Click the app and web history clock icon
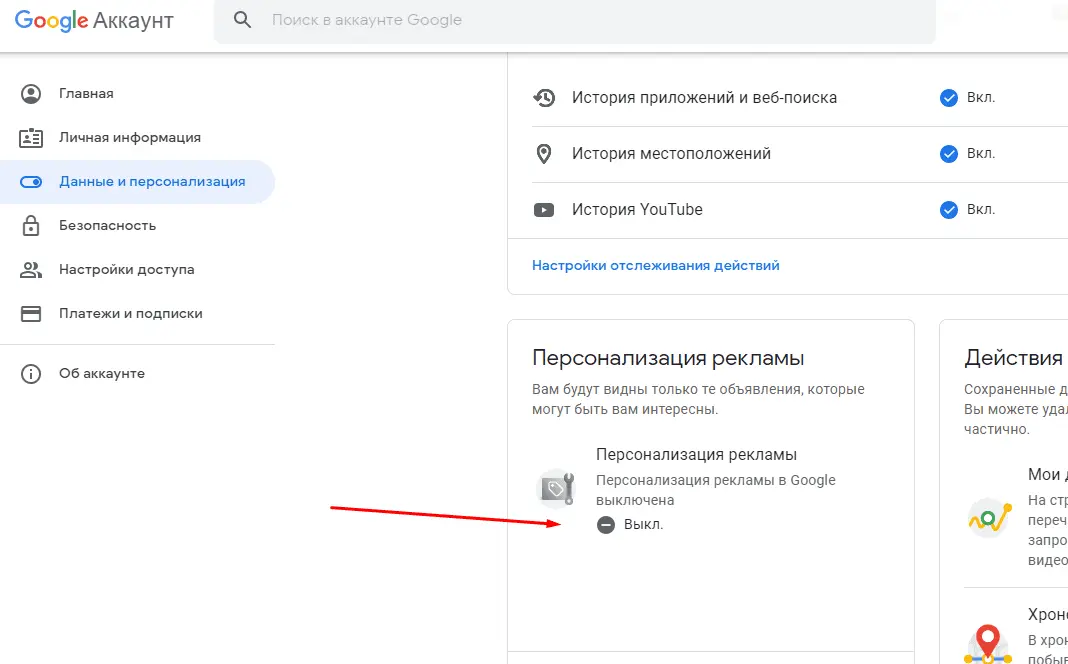Image resolution: width=1068 pixels, height=664 pixels. 544,98
